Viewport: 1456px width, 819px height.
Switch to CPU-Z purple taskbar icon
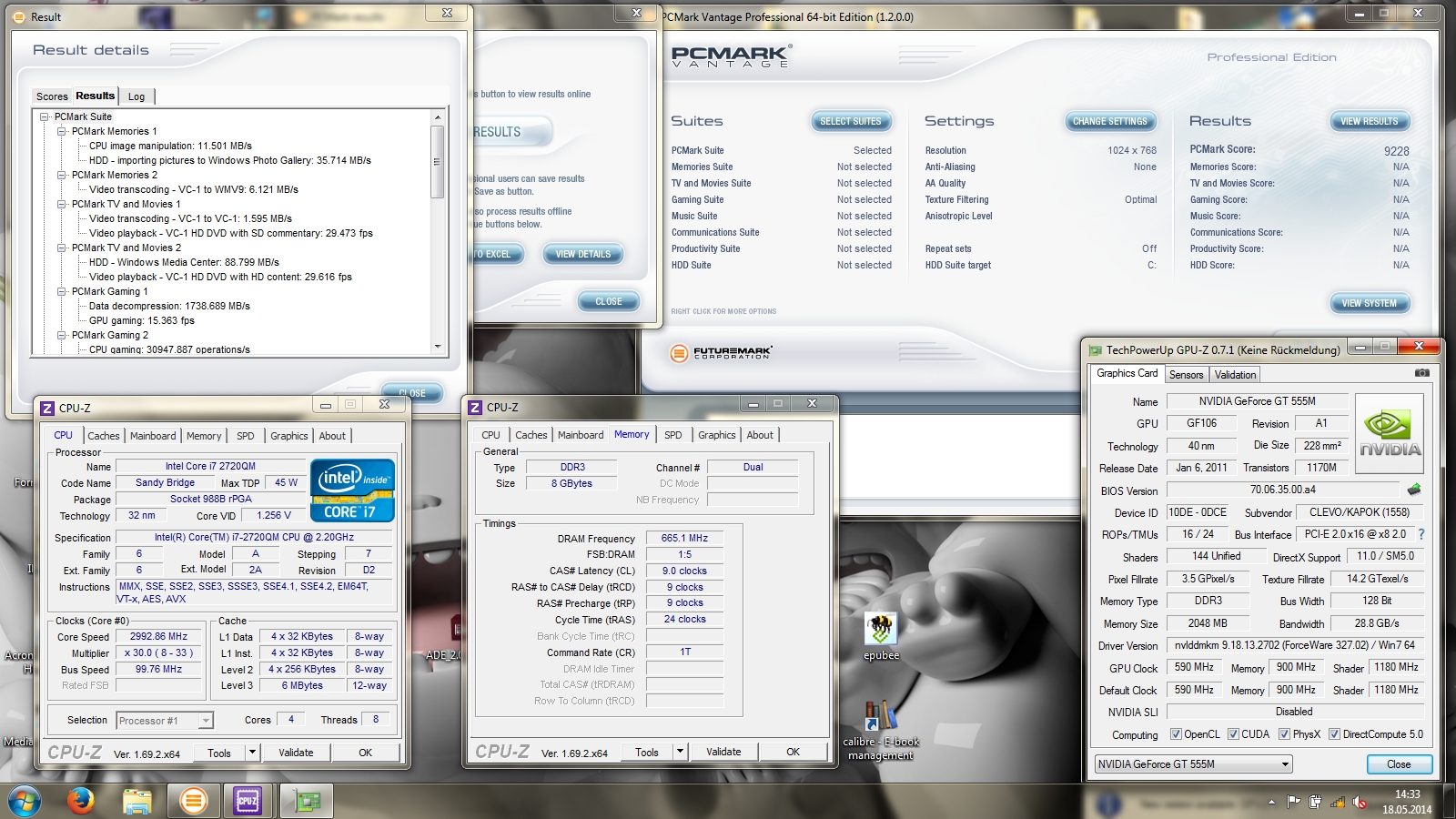pyautogui.click(x=248, y=801)
